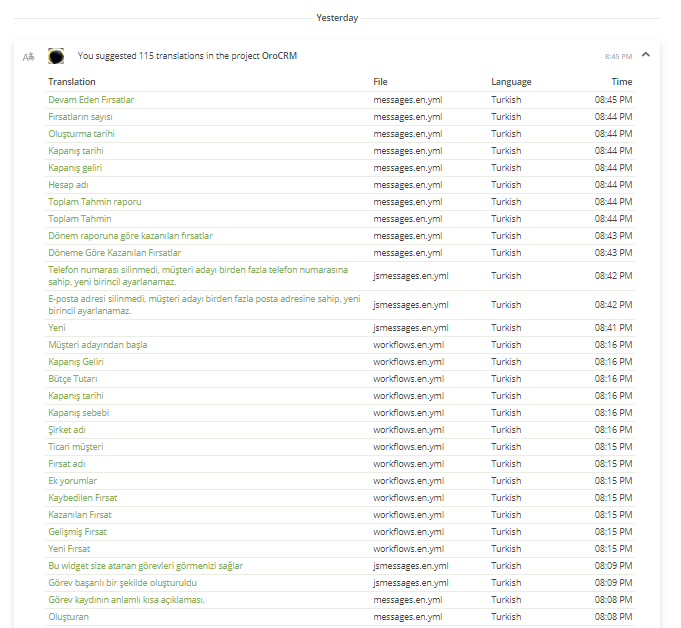
Task: Click 08:45 PM time in first row
Action: (x=613, y=100)
